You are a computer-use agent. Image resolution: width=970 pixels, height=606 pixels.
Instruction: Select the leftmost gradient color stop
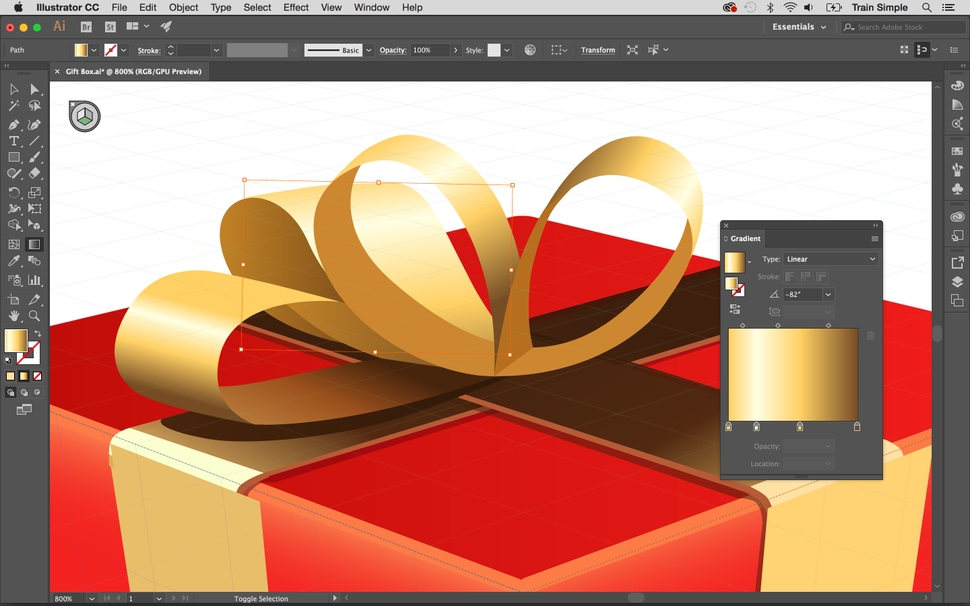[729, 426]
